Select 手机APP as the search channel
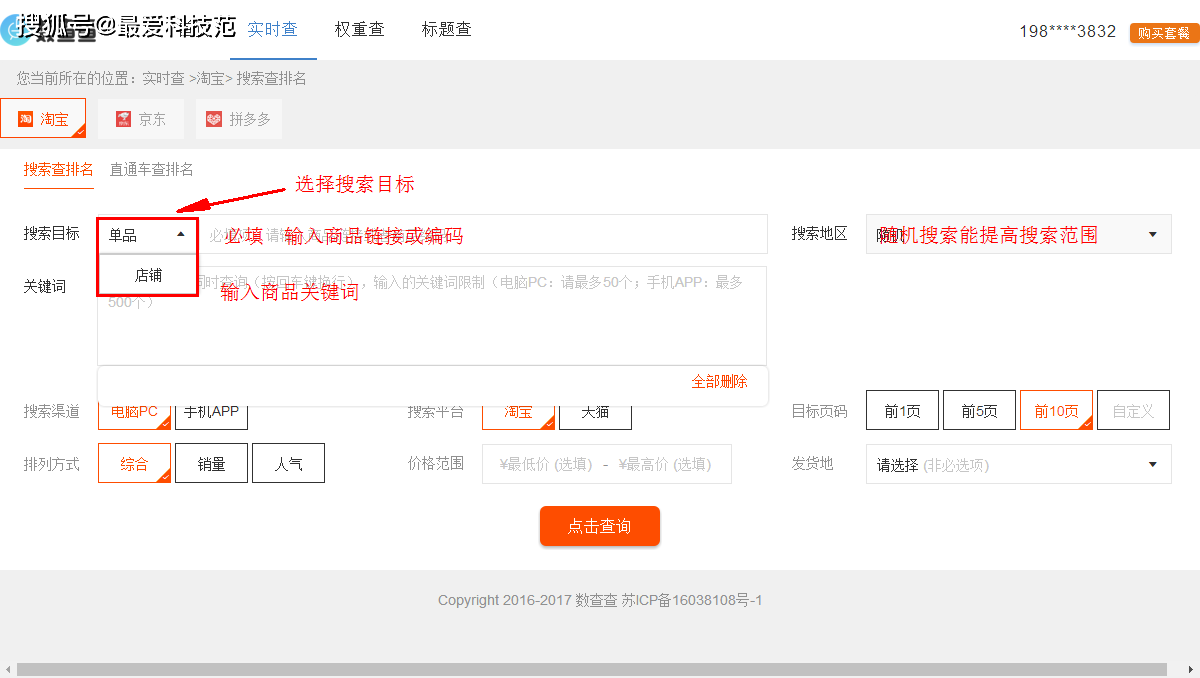Viewport: 1200px width, 678px height. tap(211, 411)
